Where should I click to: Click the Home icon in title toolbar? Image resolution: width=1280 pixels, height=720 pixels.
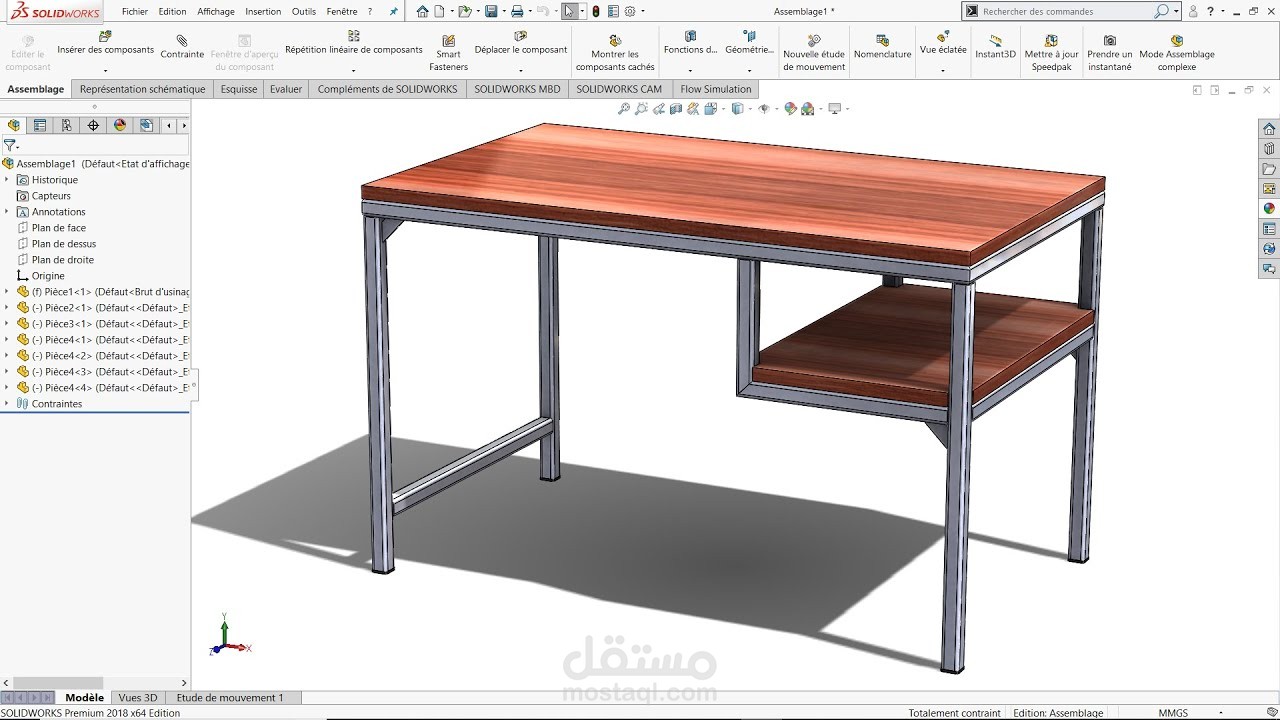click(x=423, y=11)
